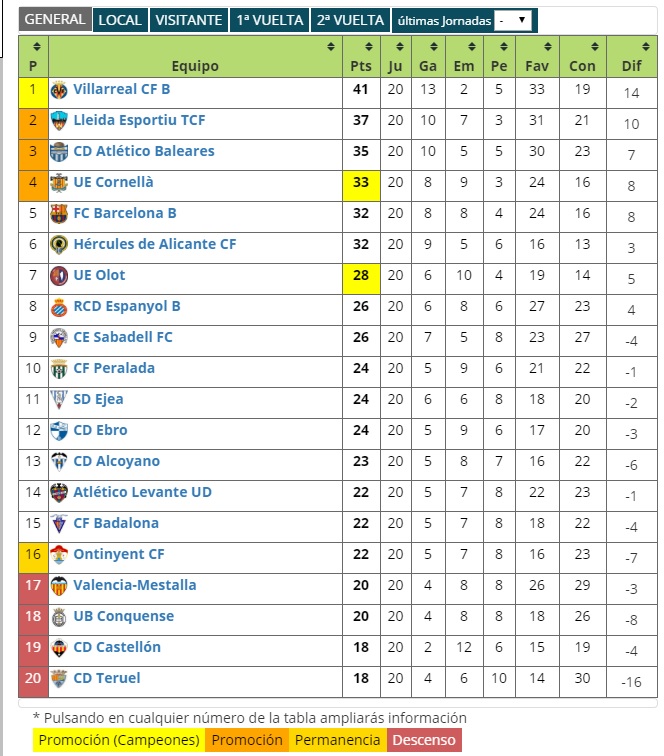The height and width of the screenshot is (756, 664).
Task: Click the Hércules de Alicante CF crest
Action: pos(59,245)
